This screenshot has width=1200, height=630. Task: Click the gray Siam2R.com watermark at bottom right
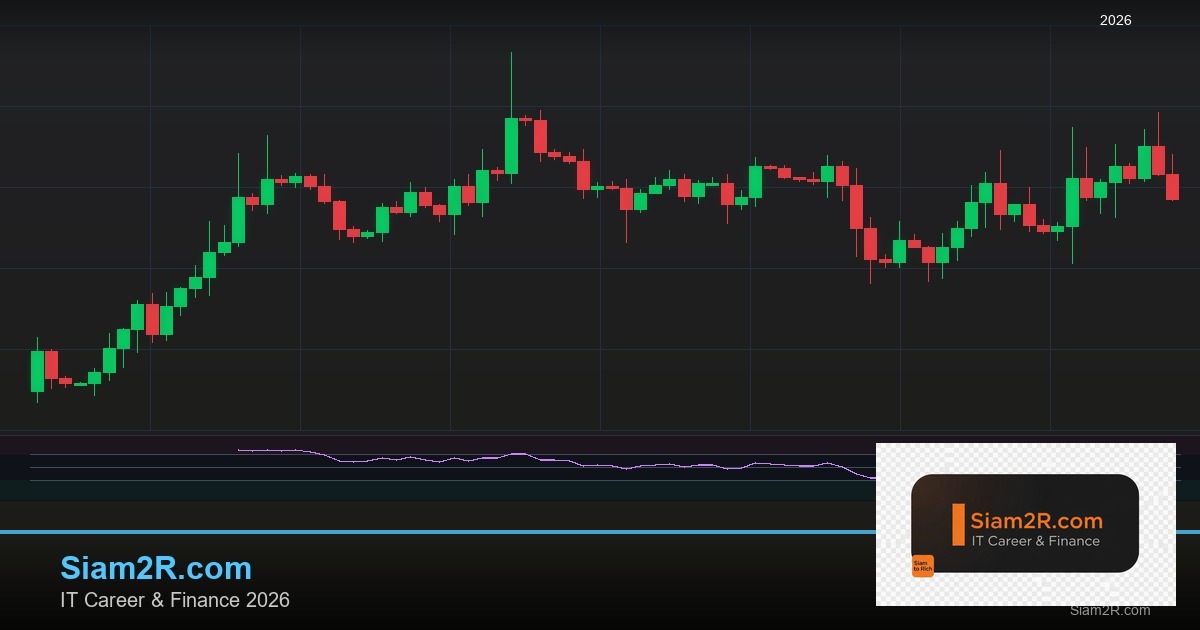(1109, 610)
